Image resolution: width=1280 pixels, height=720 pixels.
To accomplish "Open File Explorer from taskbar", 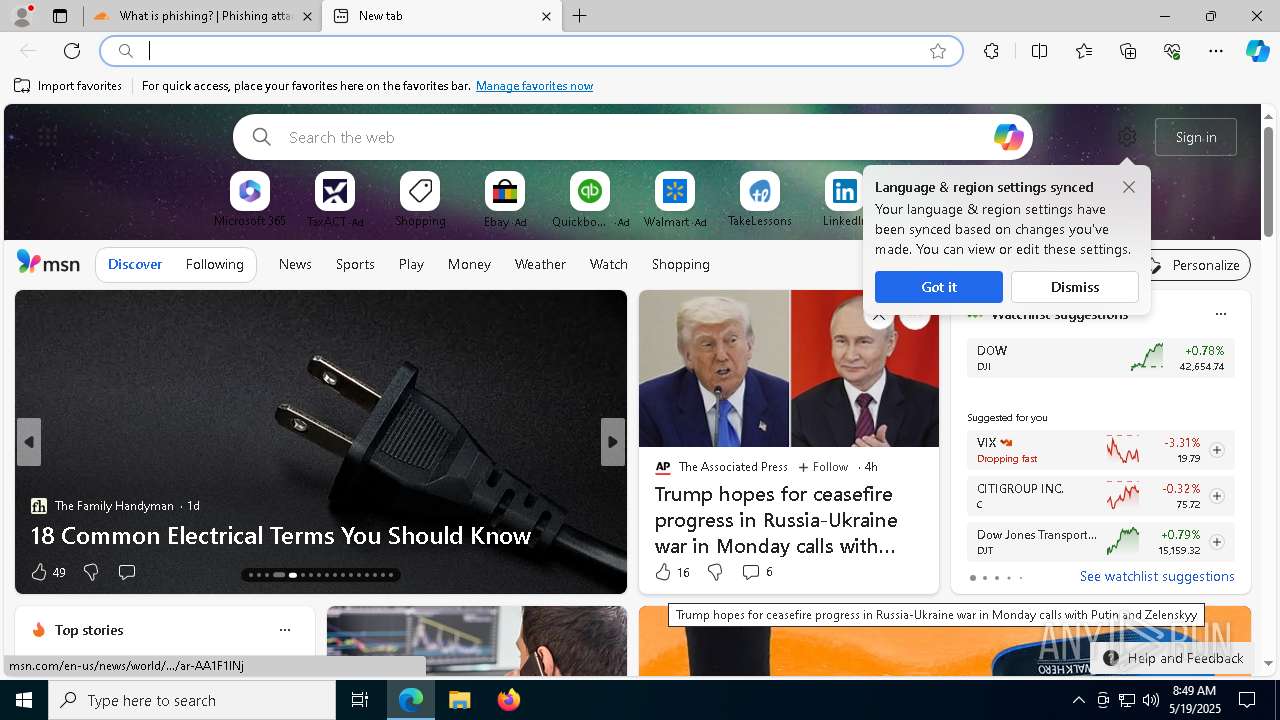I will 459,700.
